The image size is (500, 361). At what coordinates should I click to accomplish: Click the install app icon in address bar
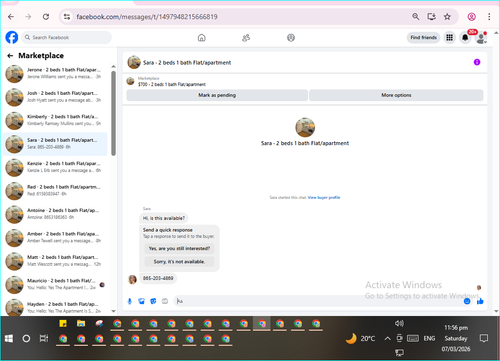pyautogui.click(x=431, y=17)
